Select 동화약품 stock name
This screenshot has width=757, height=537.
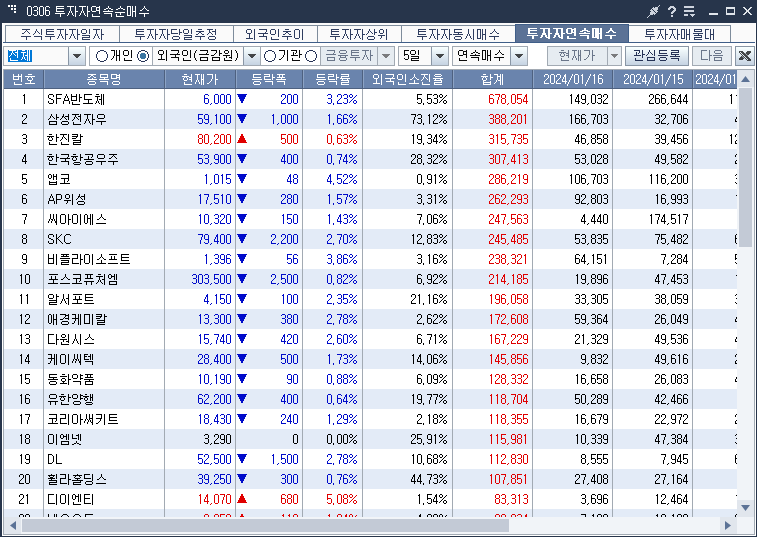(70, 380)
